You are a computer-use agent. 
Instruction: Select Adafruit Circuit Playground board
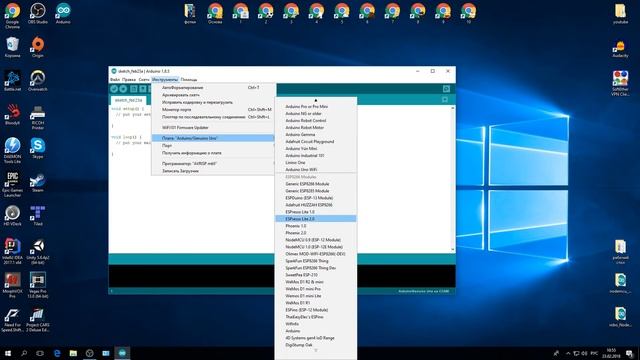pyautogui.click(x=316, y=141)
